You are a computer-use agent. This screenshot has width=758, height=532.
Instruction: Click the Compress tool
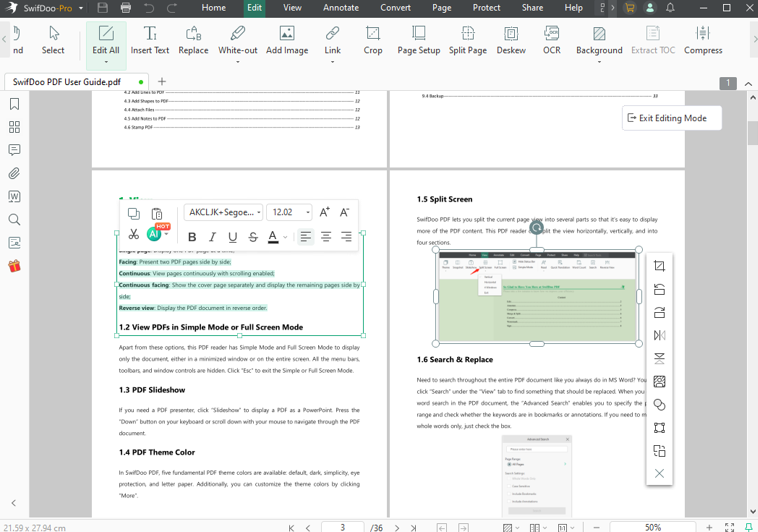pos(703,42)
